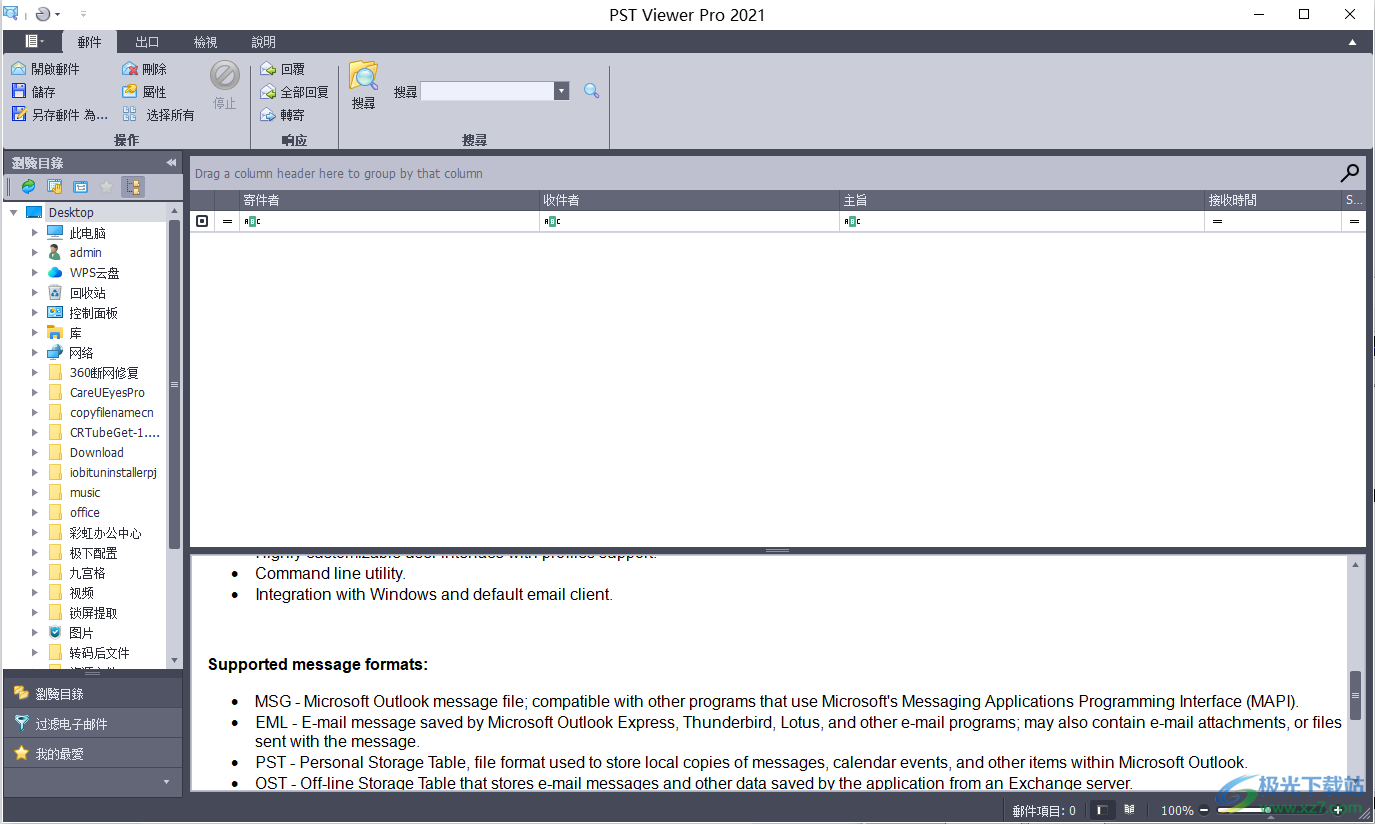Viewport: 1375px width, 824px height.
Task: Click magnifier button beside search combo box
Action: pyautogui.click(x=591, y=91)
